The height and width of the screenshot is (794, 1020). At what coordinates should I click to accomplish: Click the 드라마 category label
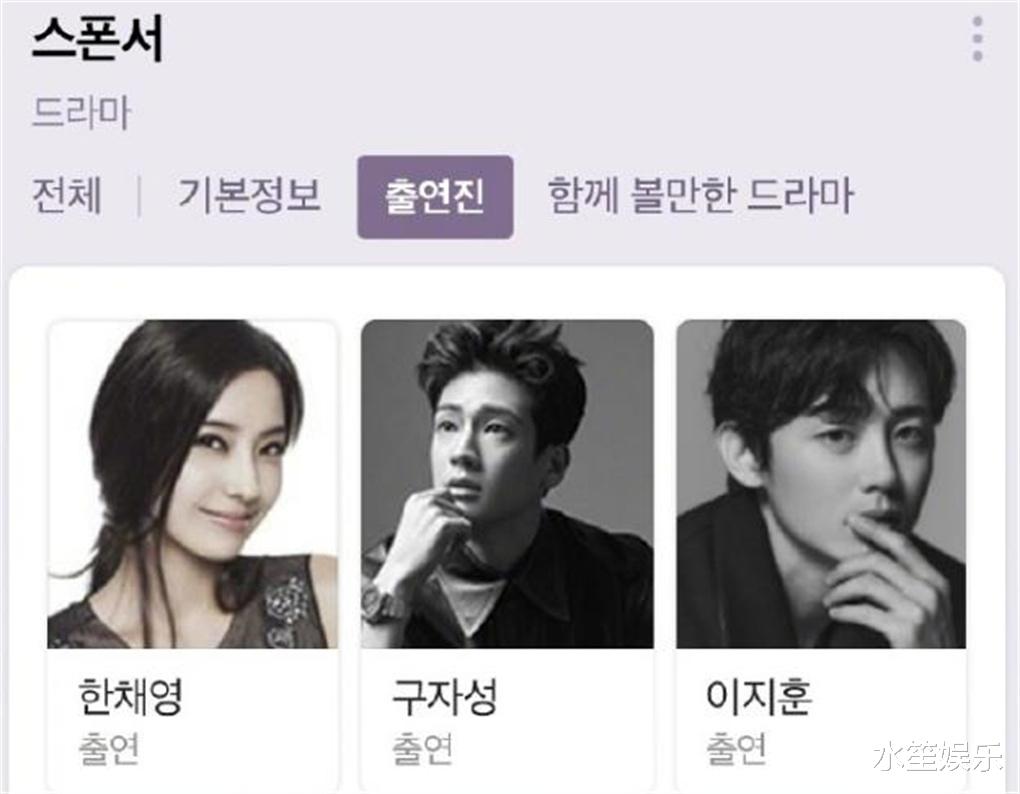click(x=81, y=112)
